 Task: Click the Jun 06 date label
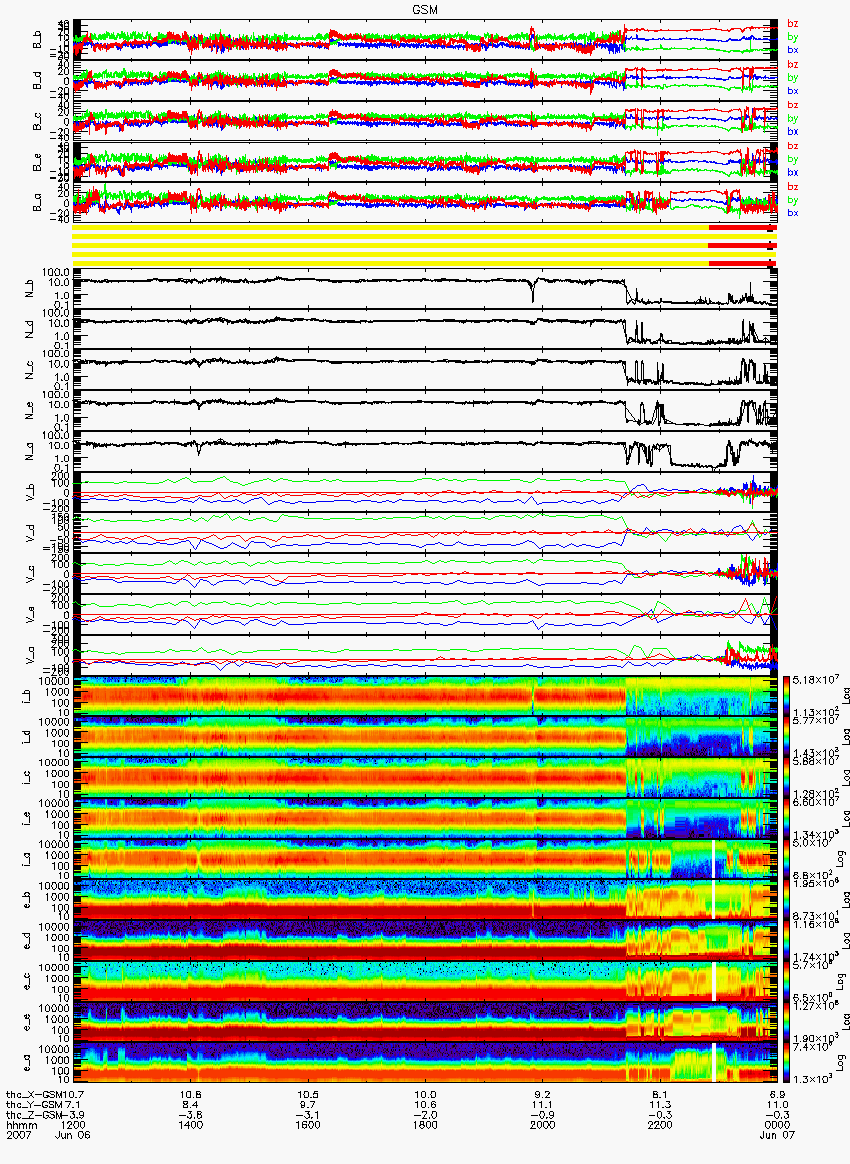(73, 1136)
